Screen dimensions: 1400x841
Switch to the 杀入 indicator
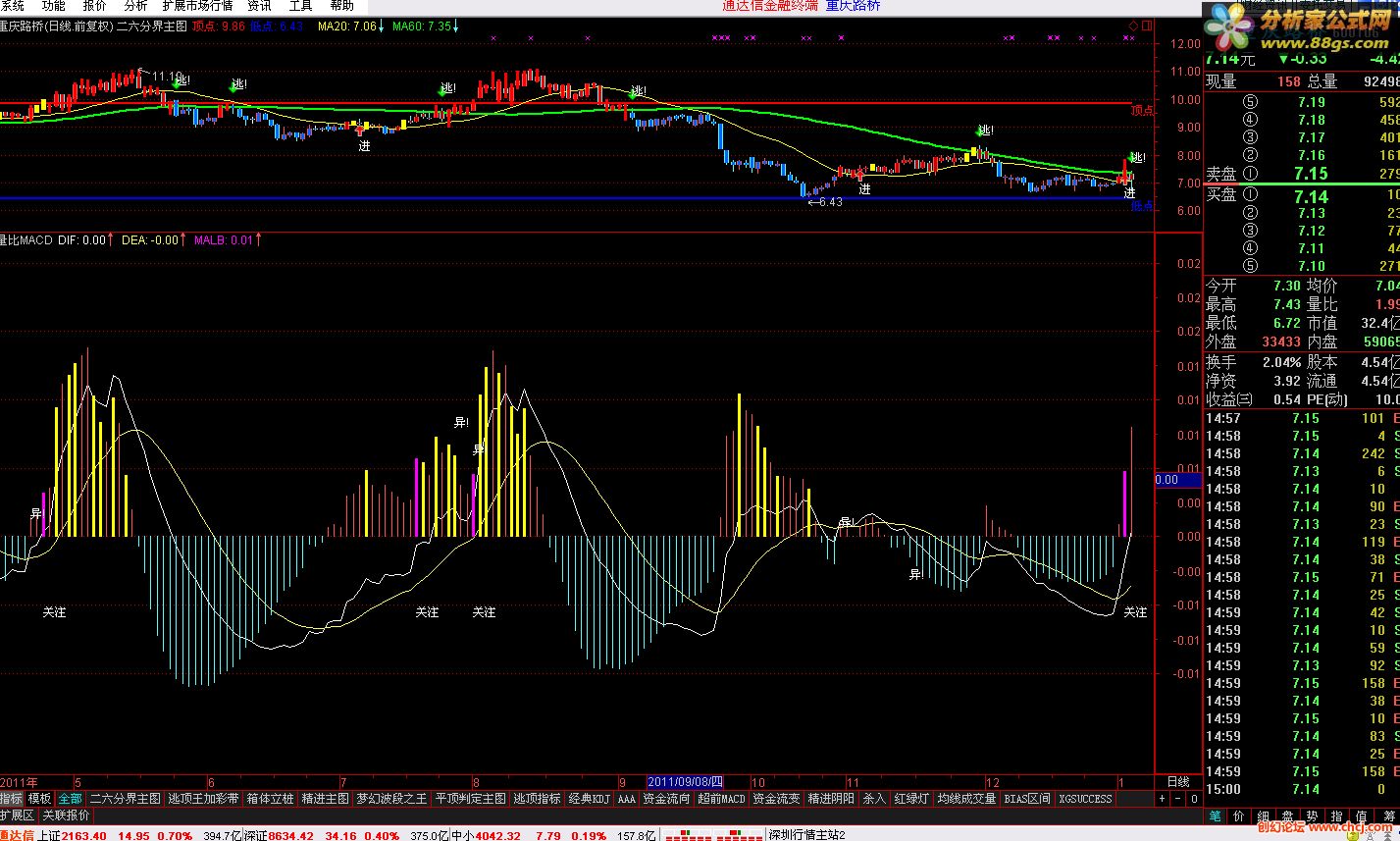[x=874, y=799]
